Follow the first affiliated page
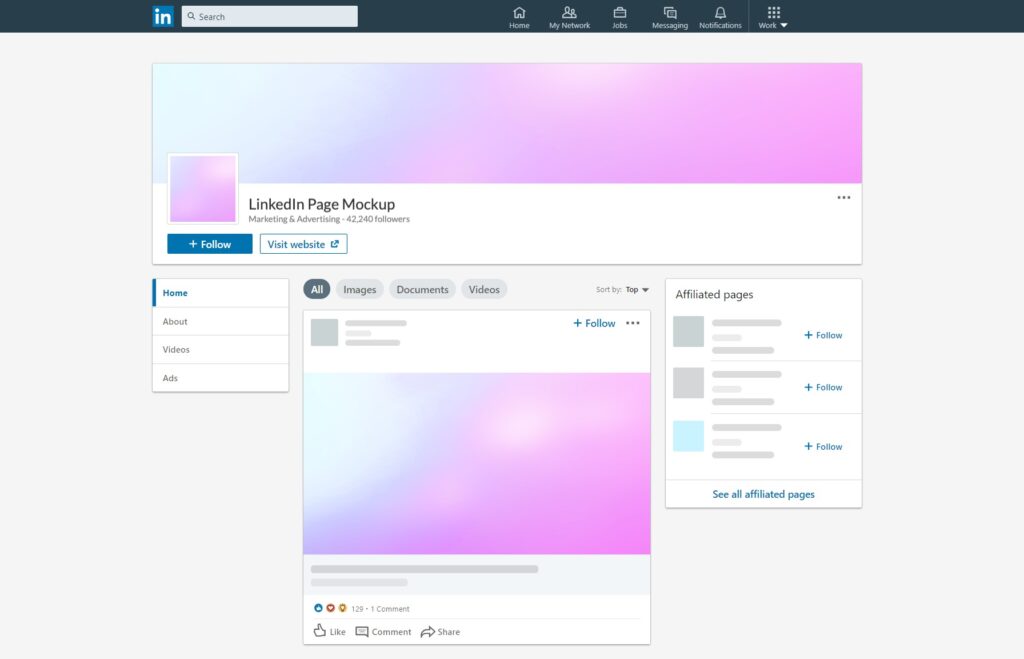This screenshot has width=1024, height=659. pos(823,335)
